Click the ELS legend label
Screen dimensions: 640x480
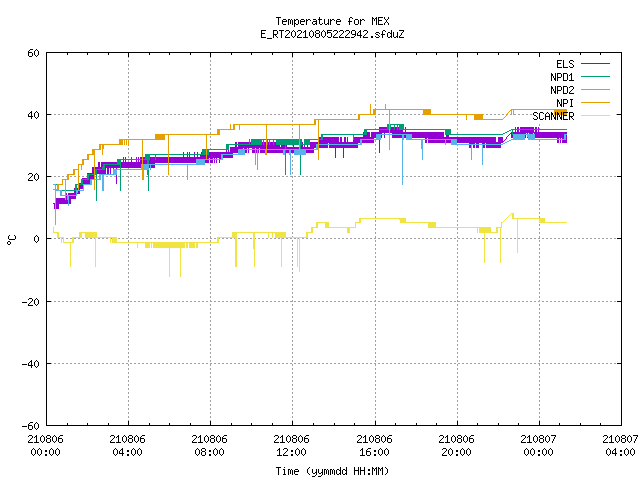[x=565, y=64]
